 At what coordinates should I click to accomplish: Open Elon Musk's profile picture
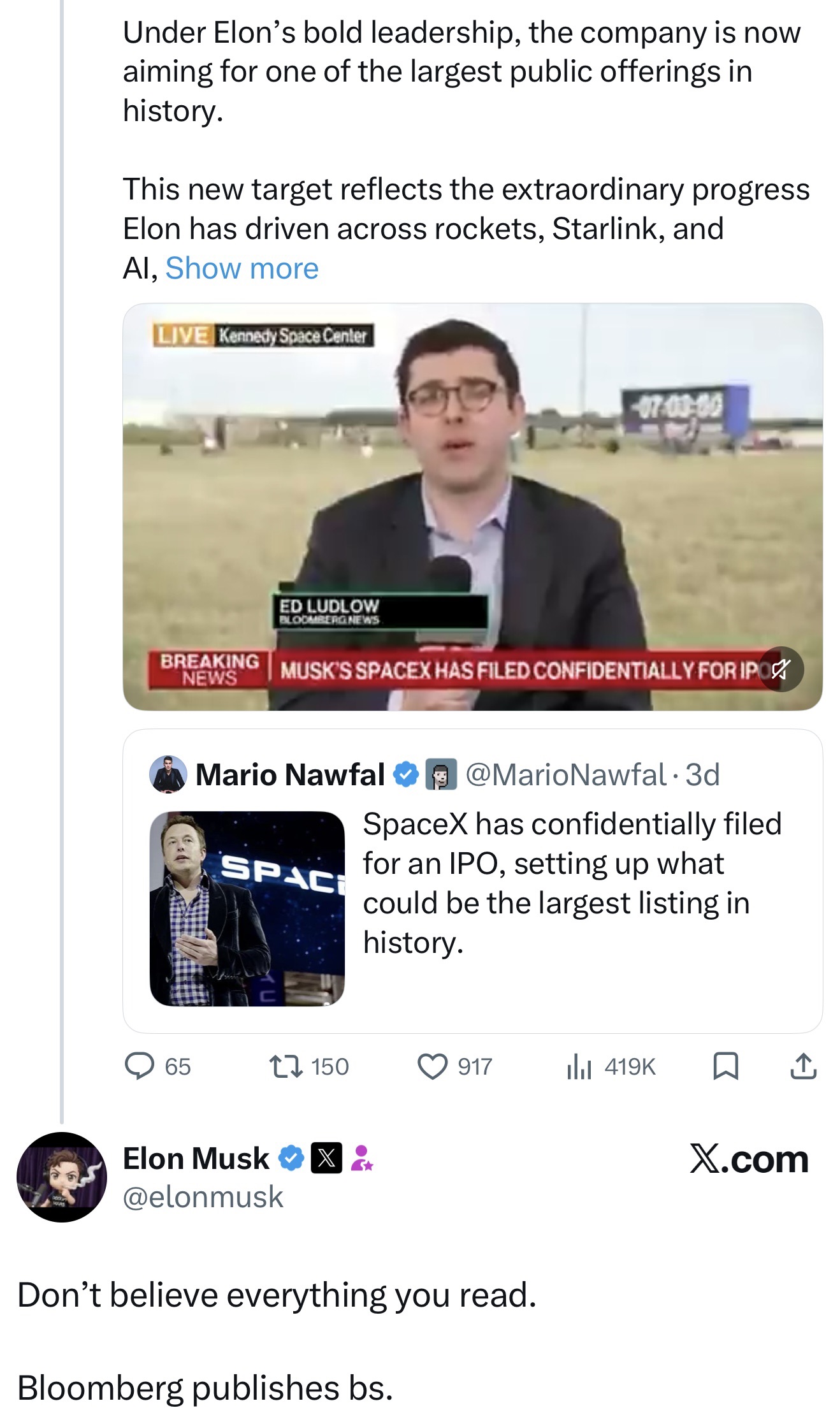tap(62, 1177)
